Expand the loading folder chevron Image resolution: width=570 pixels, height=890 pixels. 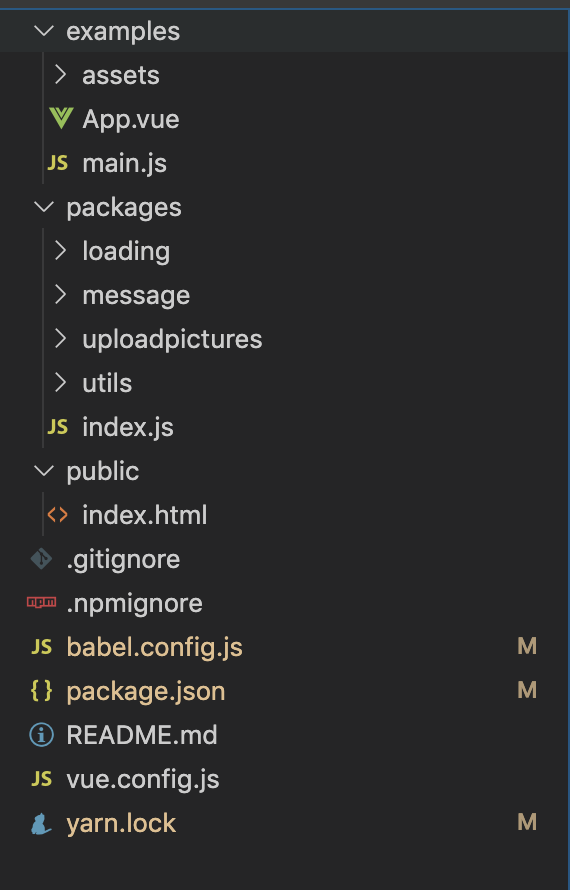(x=61, y=250)
